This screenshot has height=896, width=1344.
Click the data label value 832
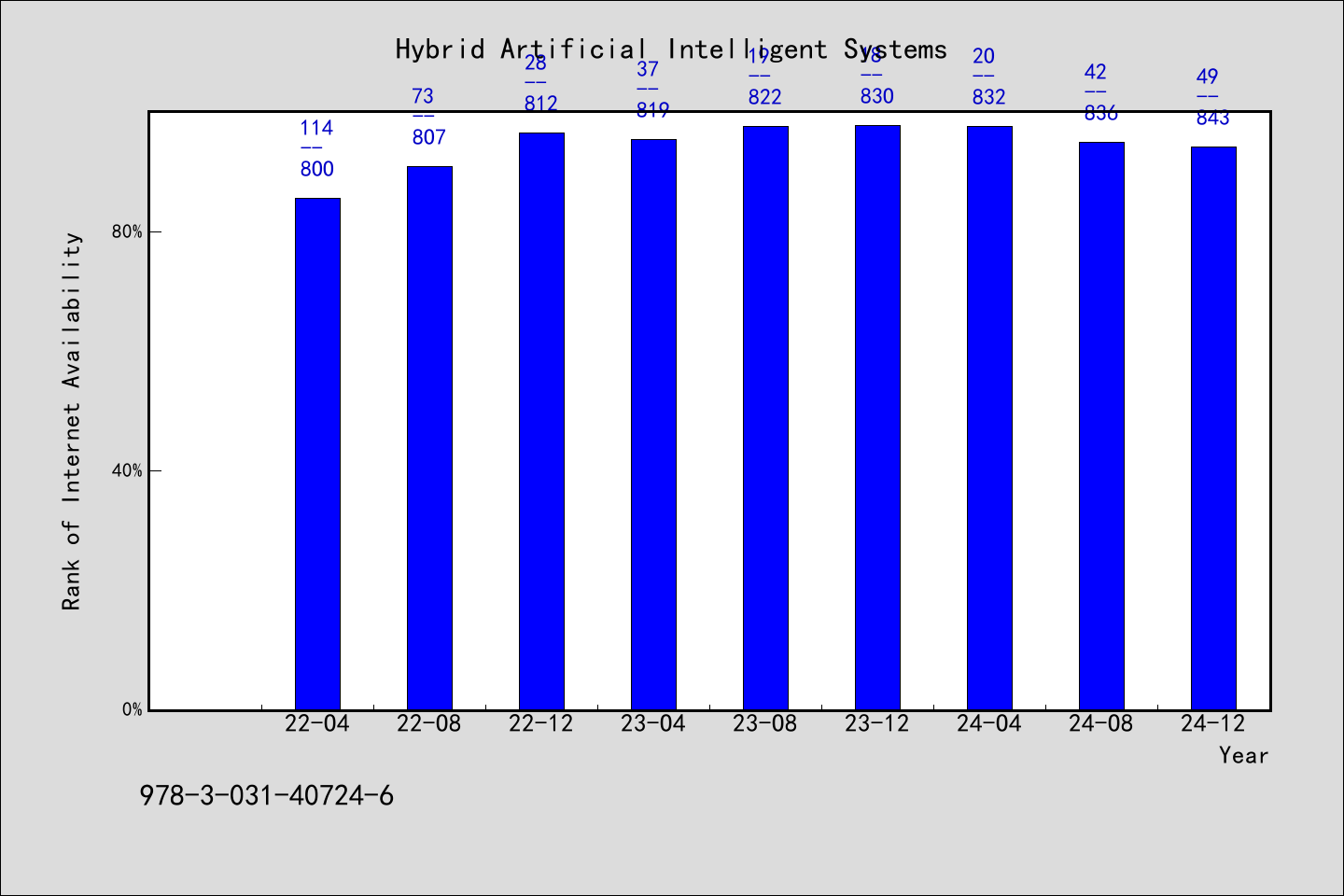[x=989, y=97]
